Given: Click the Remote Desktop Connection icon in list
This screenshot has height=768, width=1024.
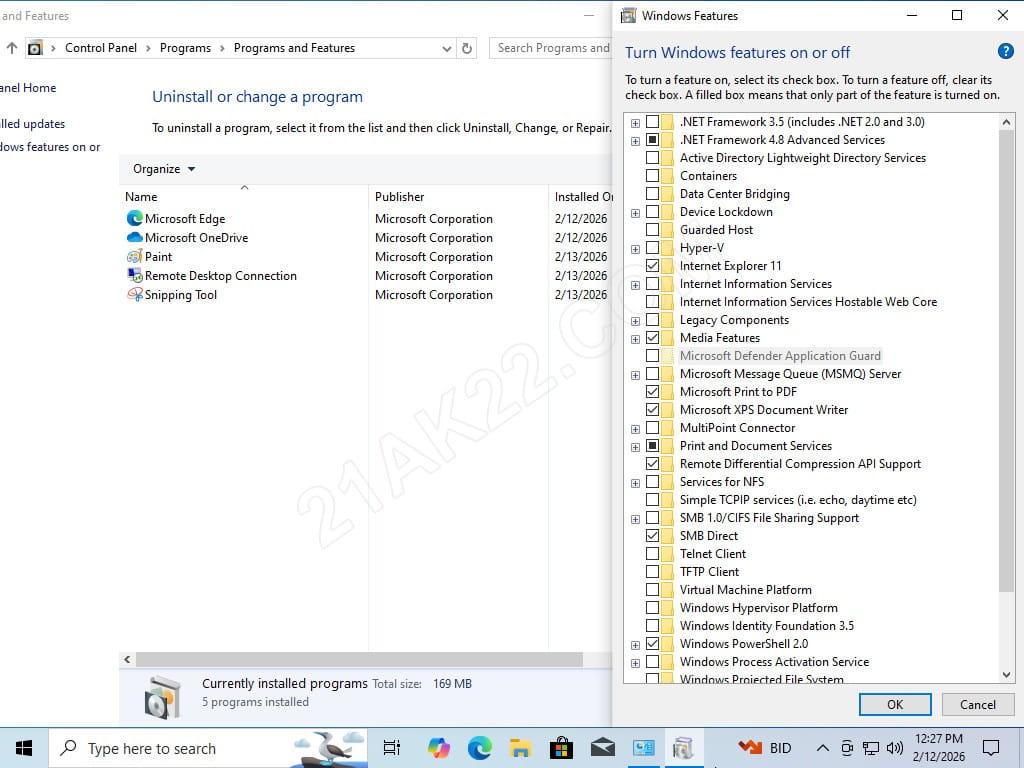Looking at the screenshot, I should click(135, 275).
